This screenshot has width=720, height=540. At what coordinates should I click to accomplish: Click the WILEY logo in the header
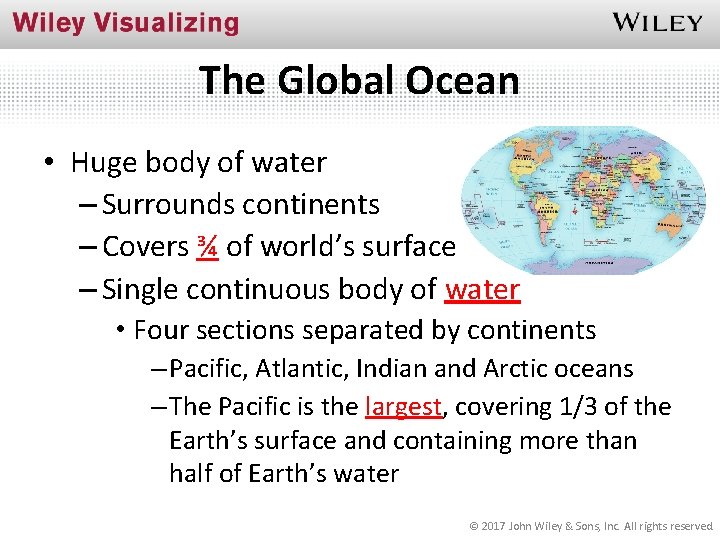click(657, 22)
